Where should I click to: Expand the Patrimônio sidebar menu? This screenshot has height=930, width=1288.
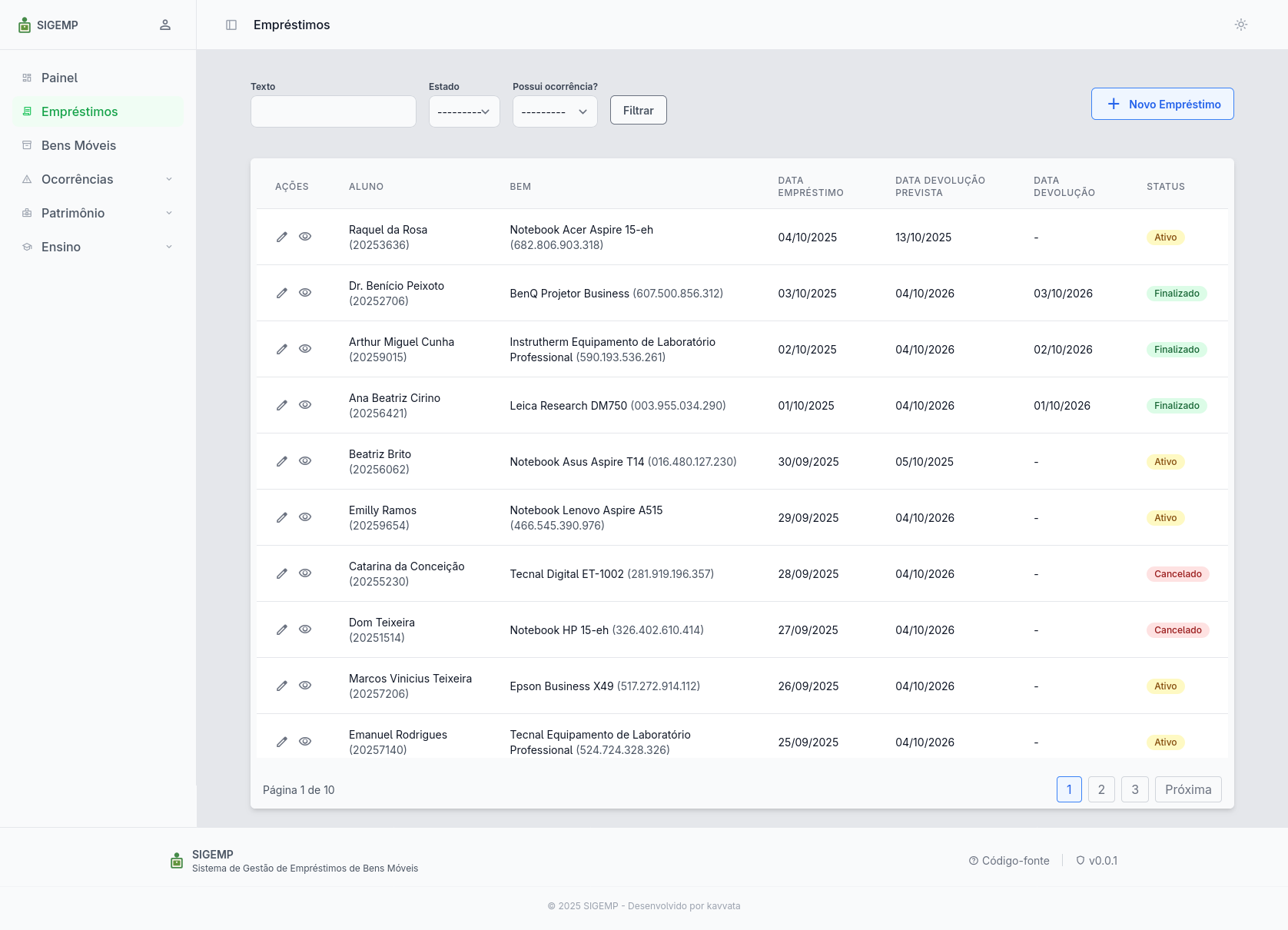[x=98, y=213]
